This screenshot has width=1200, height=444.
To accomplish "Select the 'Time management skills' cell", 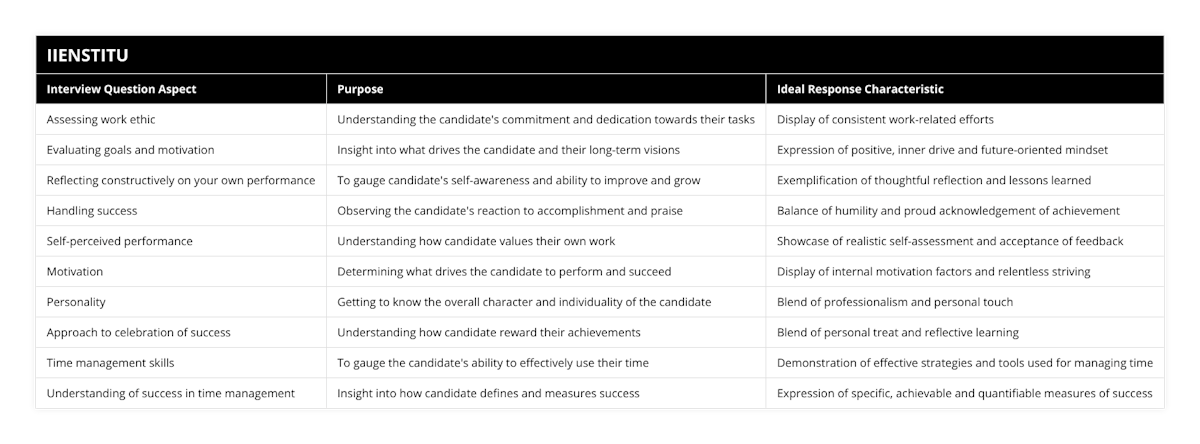I will click(x=111, y=363).
